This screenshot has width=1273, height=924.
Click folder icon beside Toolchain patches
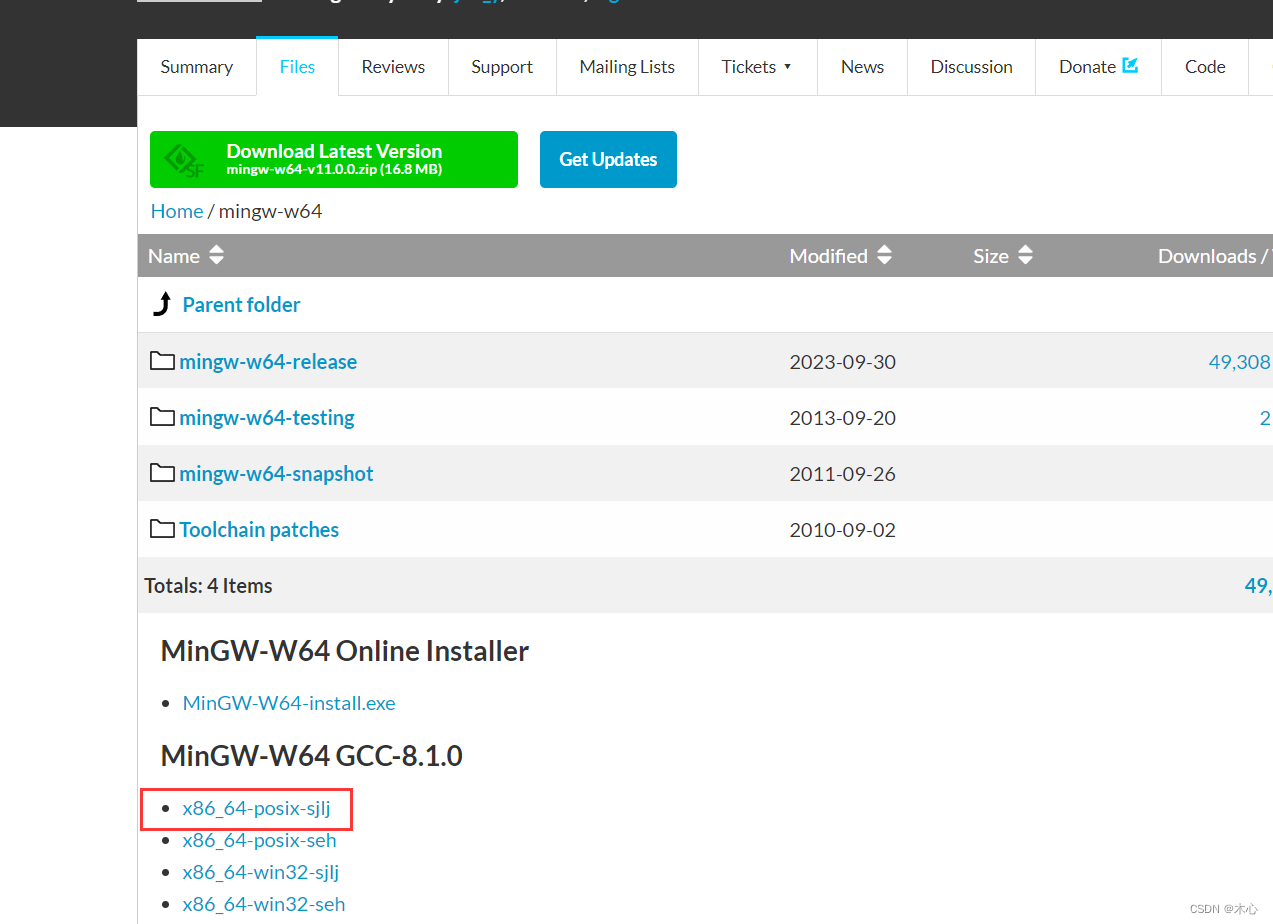coord(162,528)
